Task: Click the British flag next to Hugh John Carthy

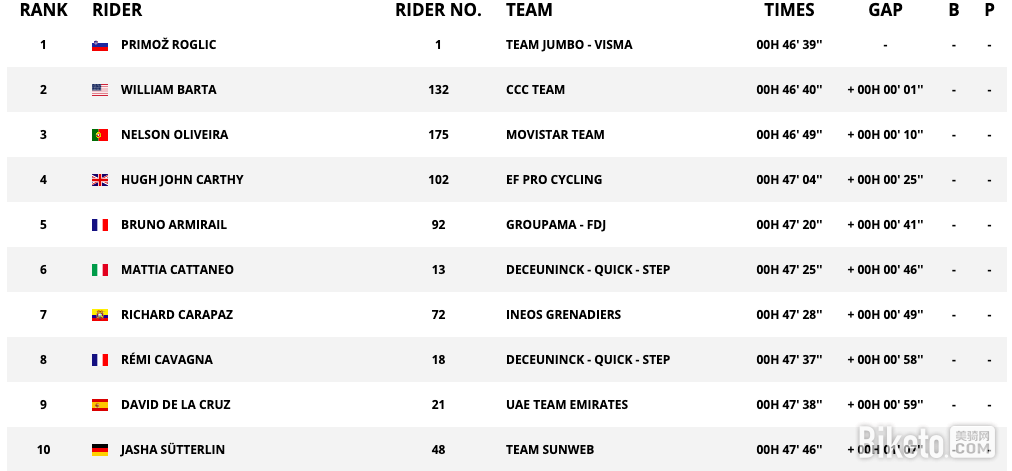Action: coord(99,180)
